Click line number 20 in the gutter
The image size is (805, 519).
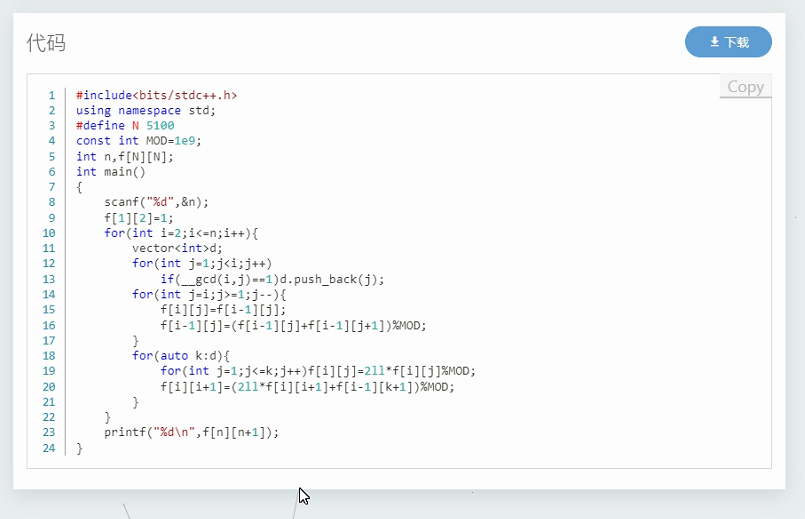tap(49, 387)
